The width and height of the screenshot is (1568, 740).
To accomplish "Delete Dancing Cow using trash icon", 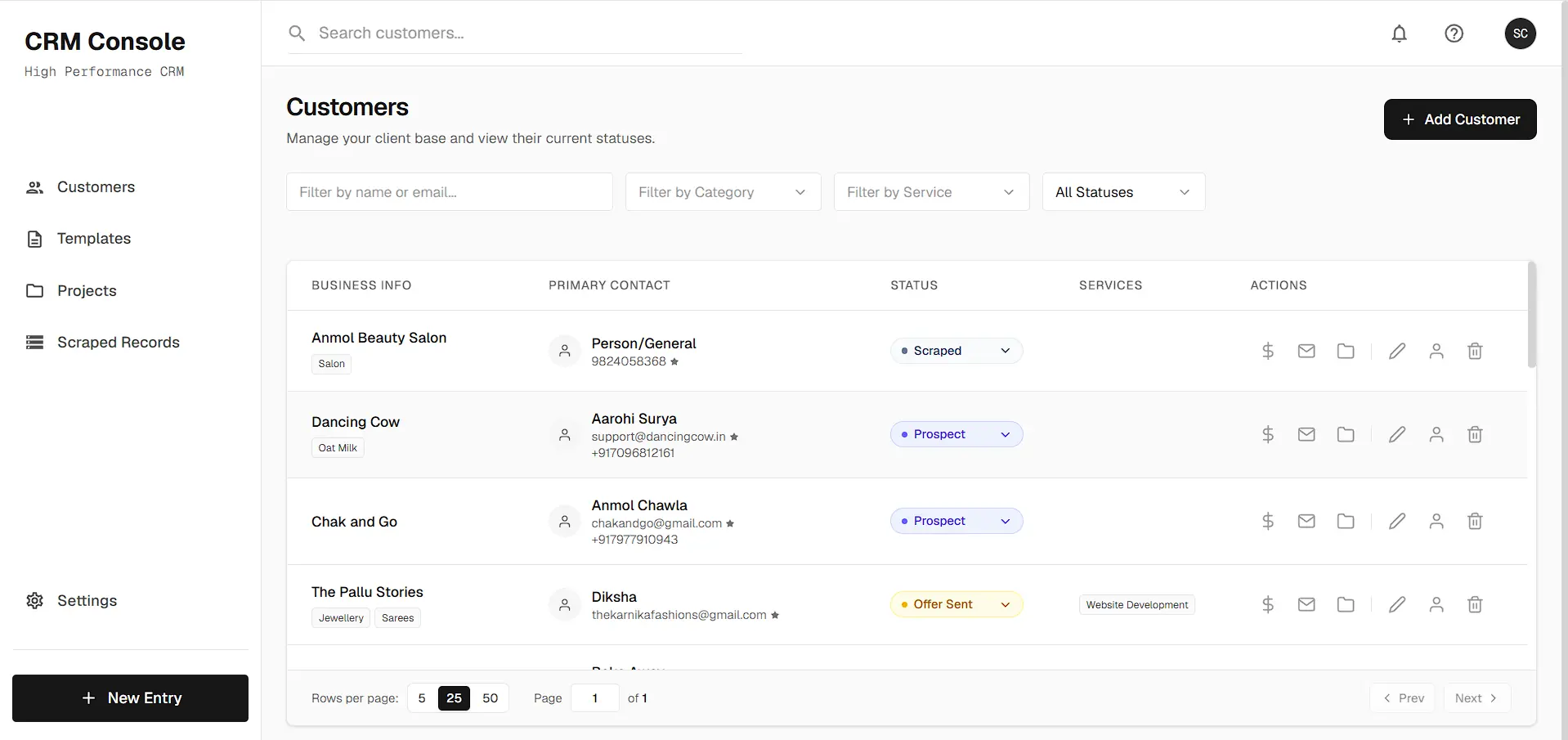I will (x=1475, y=434).
